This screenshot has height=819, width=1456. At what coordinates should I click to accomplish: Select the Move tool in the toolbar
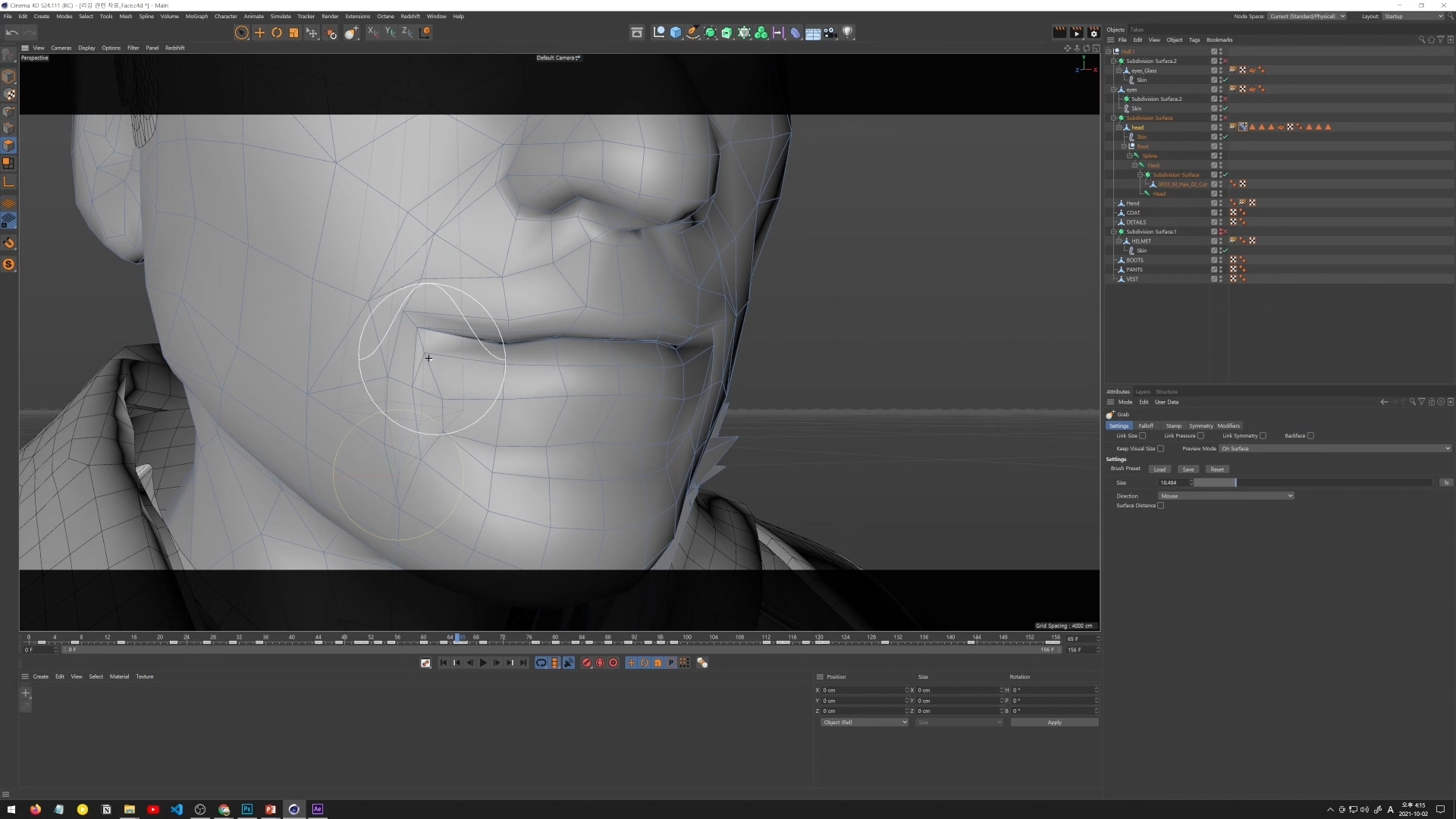[260, 33]
